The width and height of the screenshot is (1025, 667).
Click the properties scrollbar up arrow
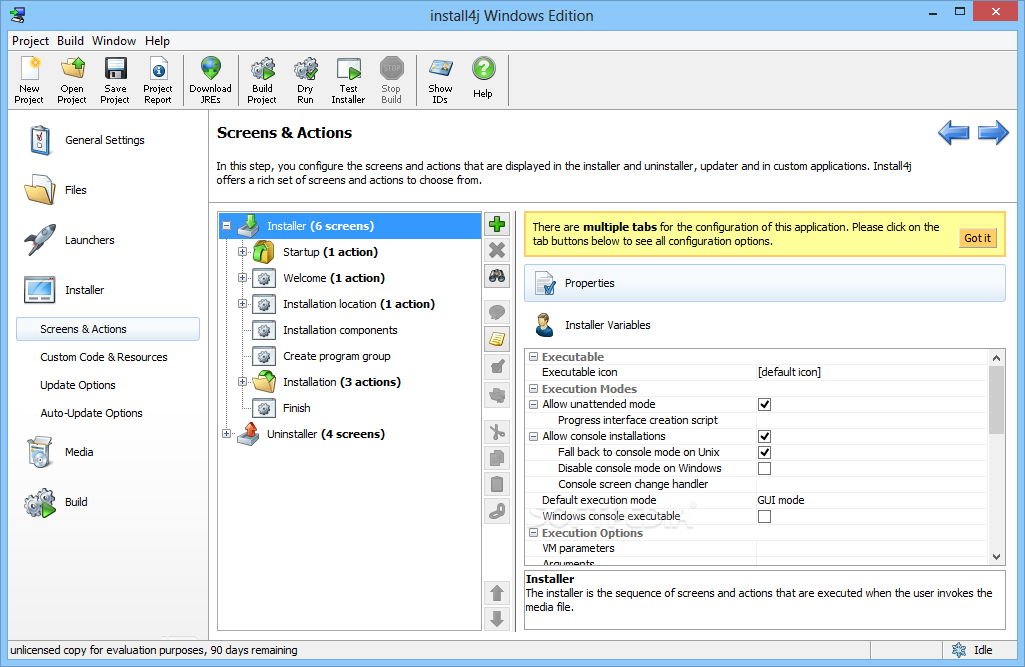tap(996, 358)
